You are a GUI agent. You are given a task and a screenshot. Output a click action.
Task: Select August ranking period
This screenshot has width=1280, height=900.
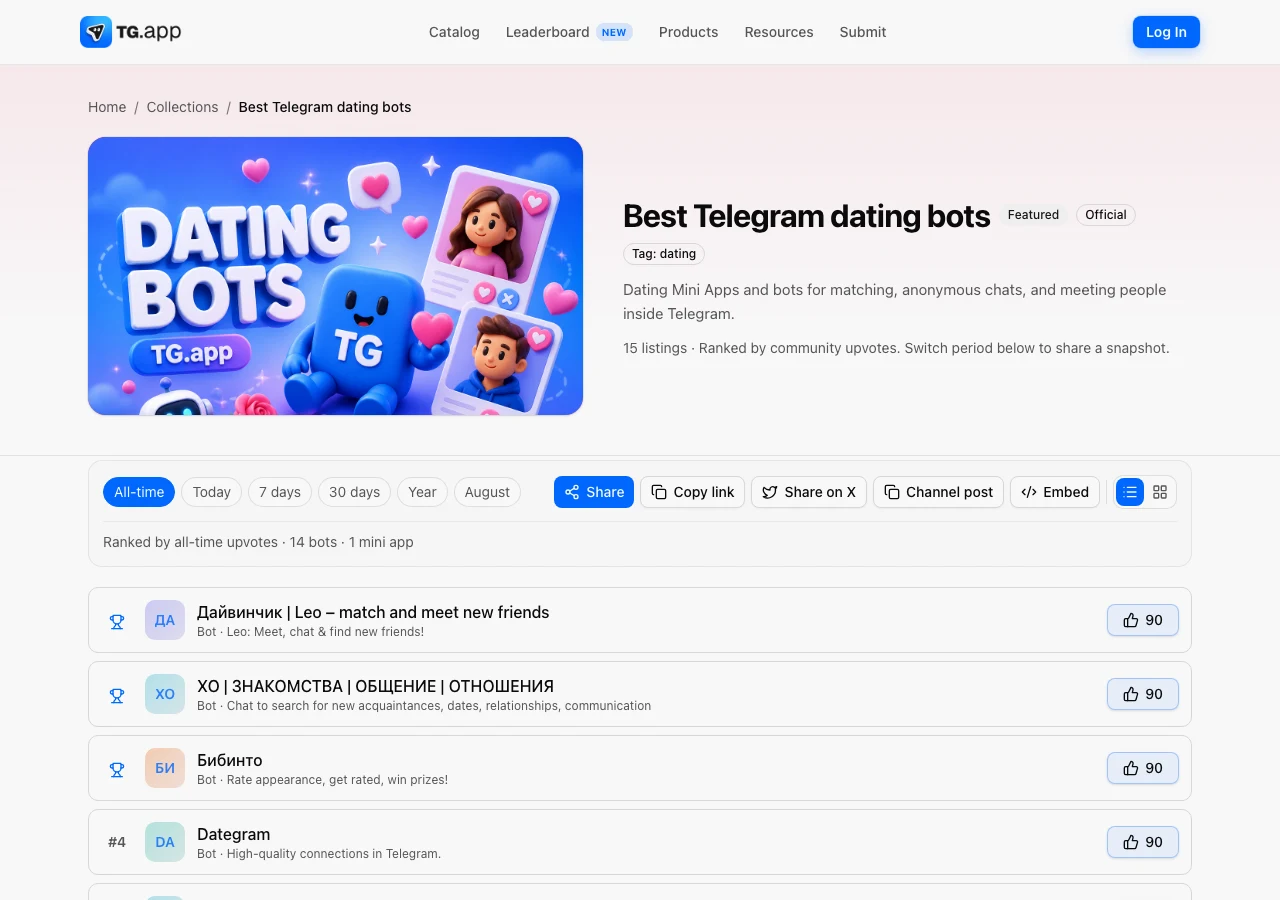click(x=487, y=492)
